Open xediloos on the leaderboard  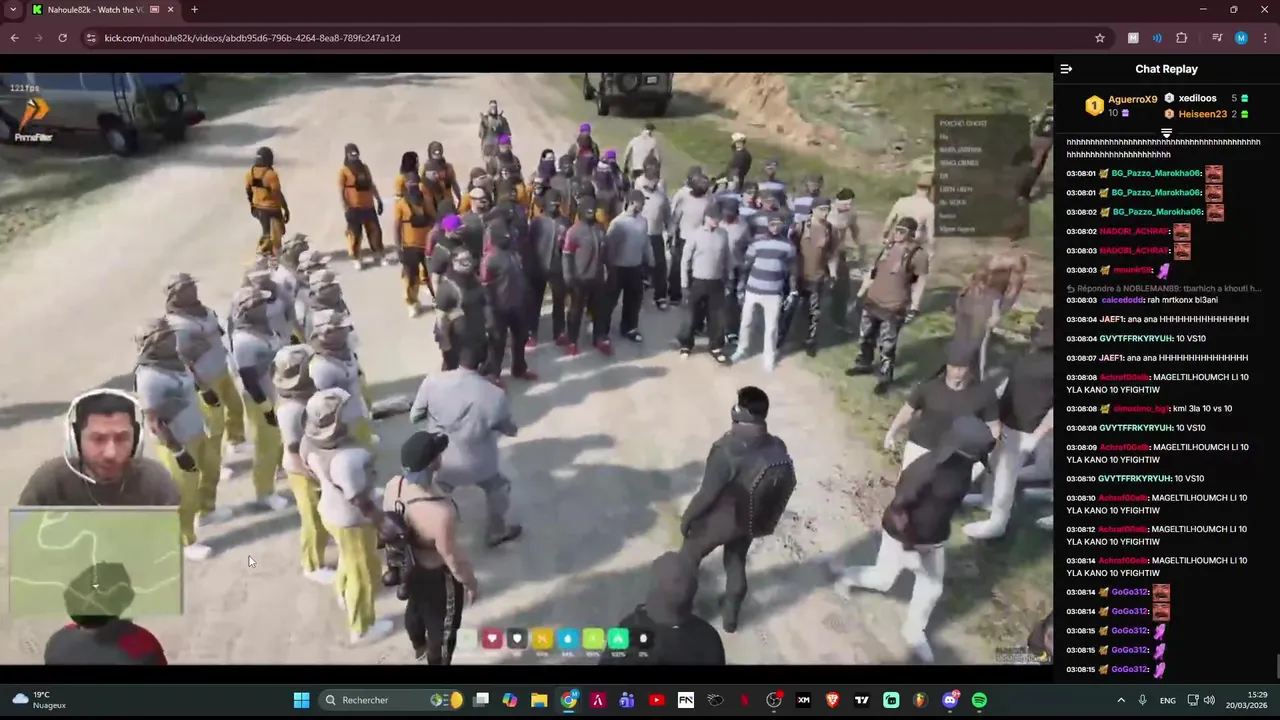coord(1197,98)
